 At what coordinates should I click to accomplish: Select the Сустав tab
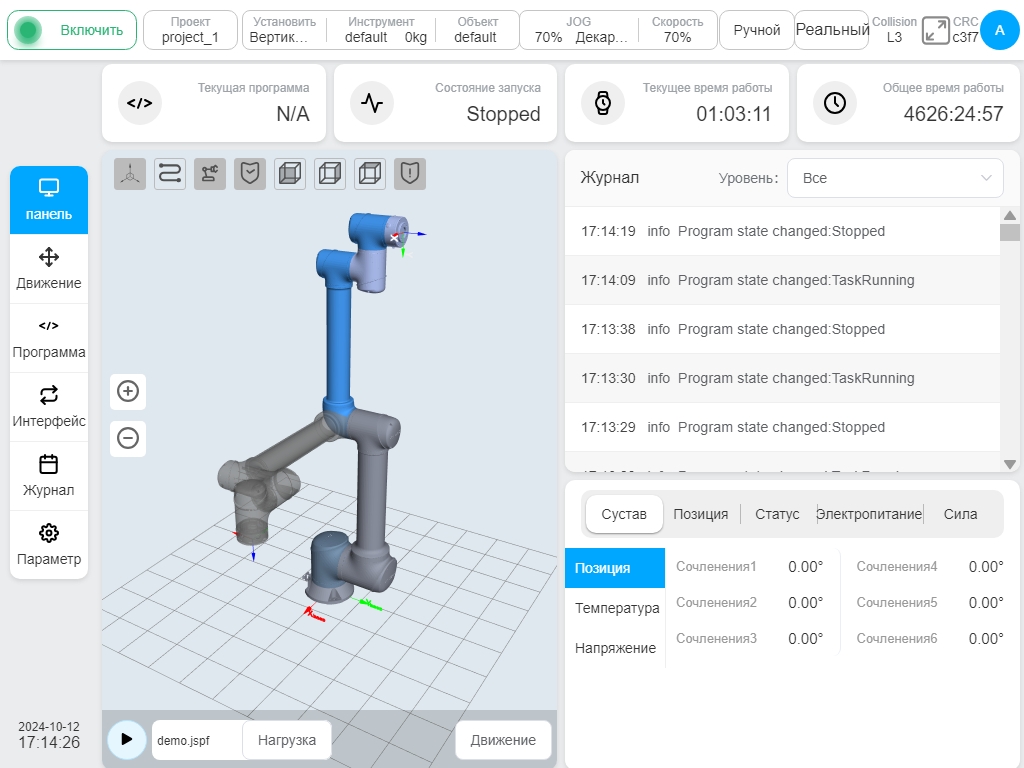point(624,514)
